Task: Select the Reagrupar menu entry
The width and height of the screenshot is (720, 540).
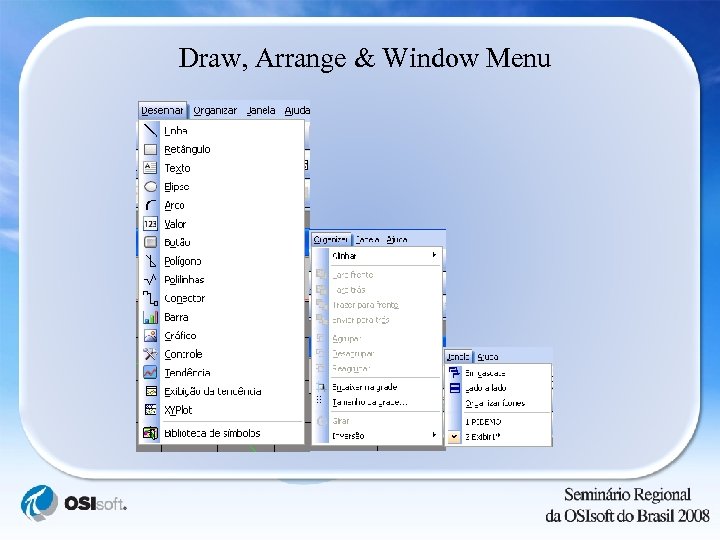Action: point(377,368)
